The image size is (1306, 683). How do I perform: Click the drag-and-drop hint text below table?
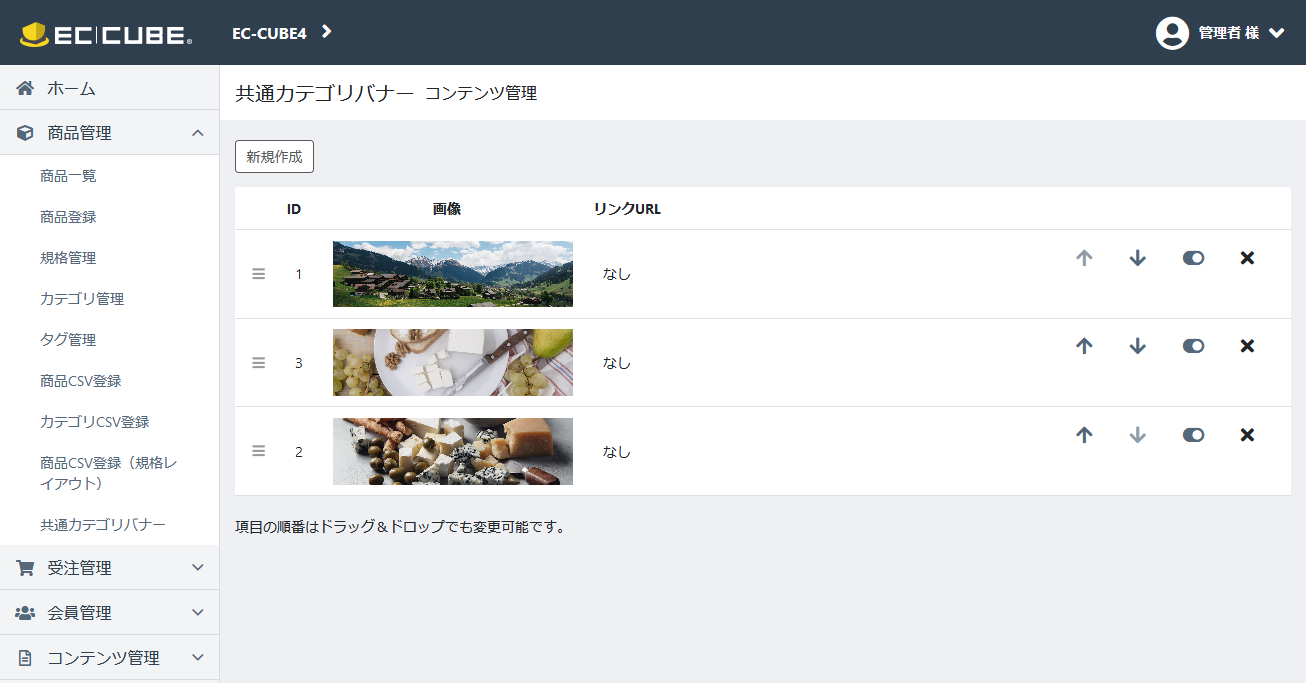402,527
